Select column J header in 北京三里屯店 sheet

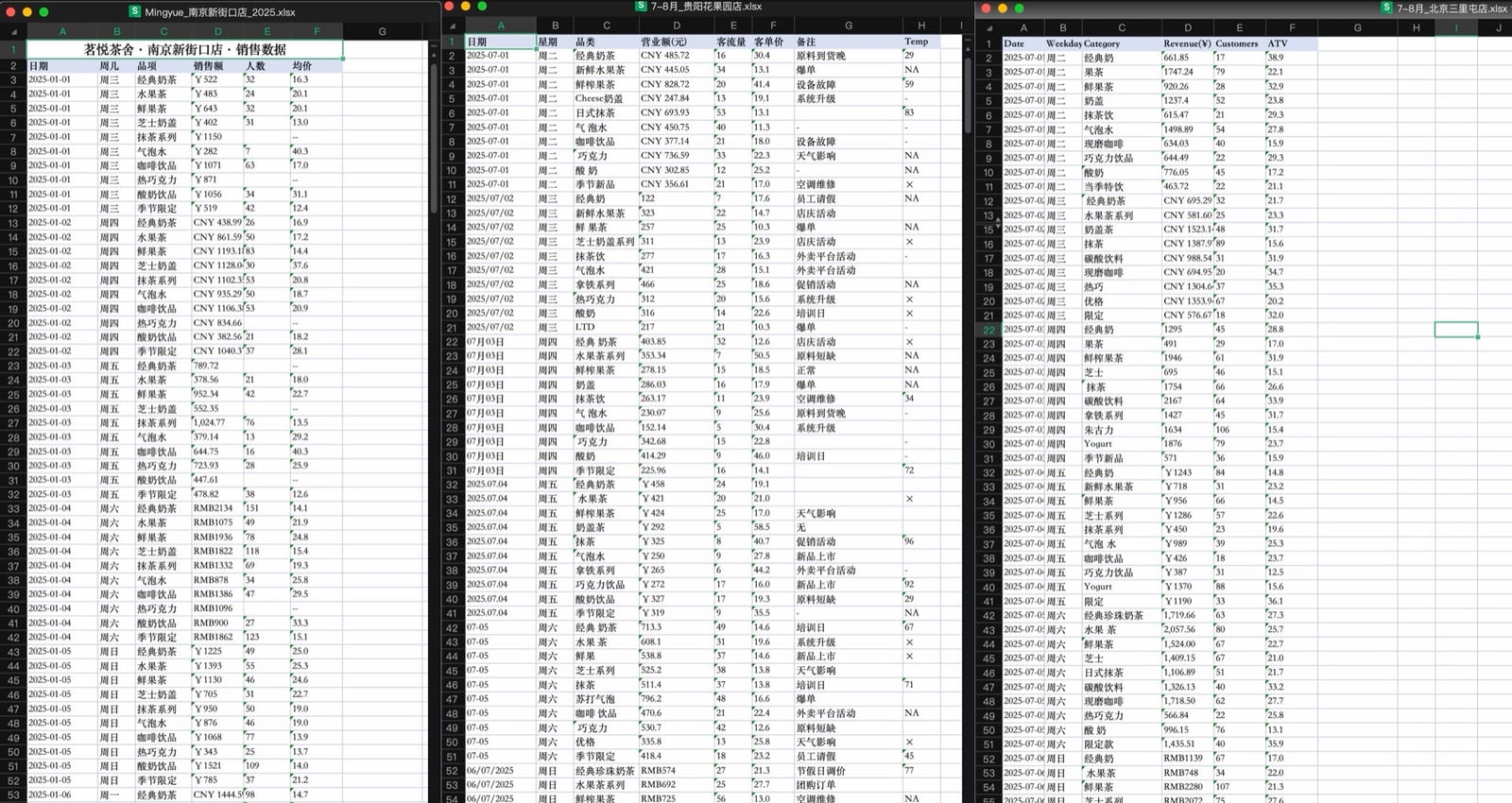coord(1497,28)
